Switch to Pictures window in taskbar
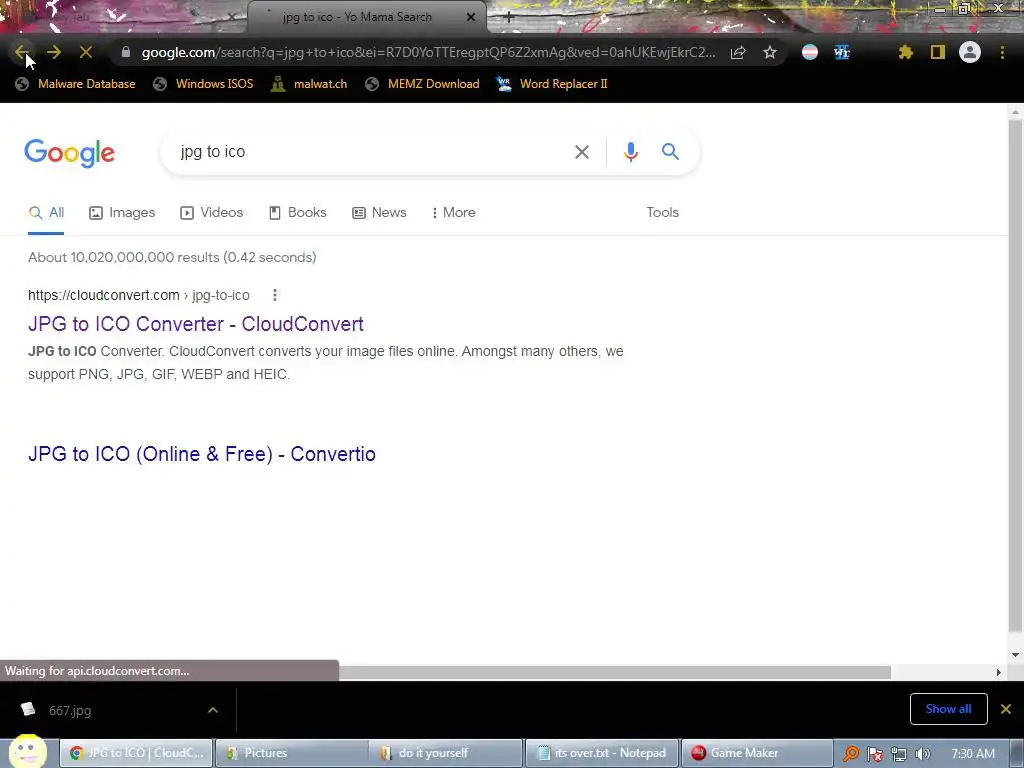This screenshot has height=768, width=1024. (x=291, y=753)
